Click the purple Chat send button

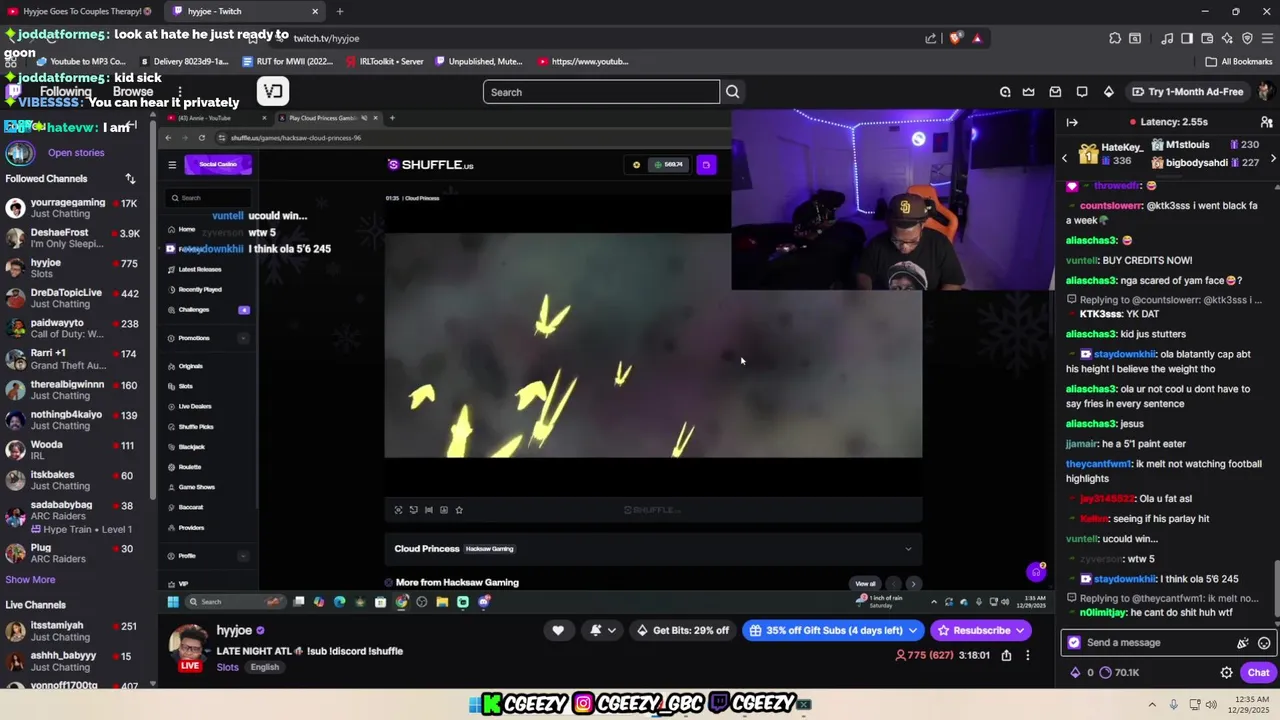pyautogui.click(x=1257, y=673)
